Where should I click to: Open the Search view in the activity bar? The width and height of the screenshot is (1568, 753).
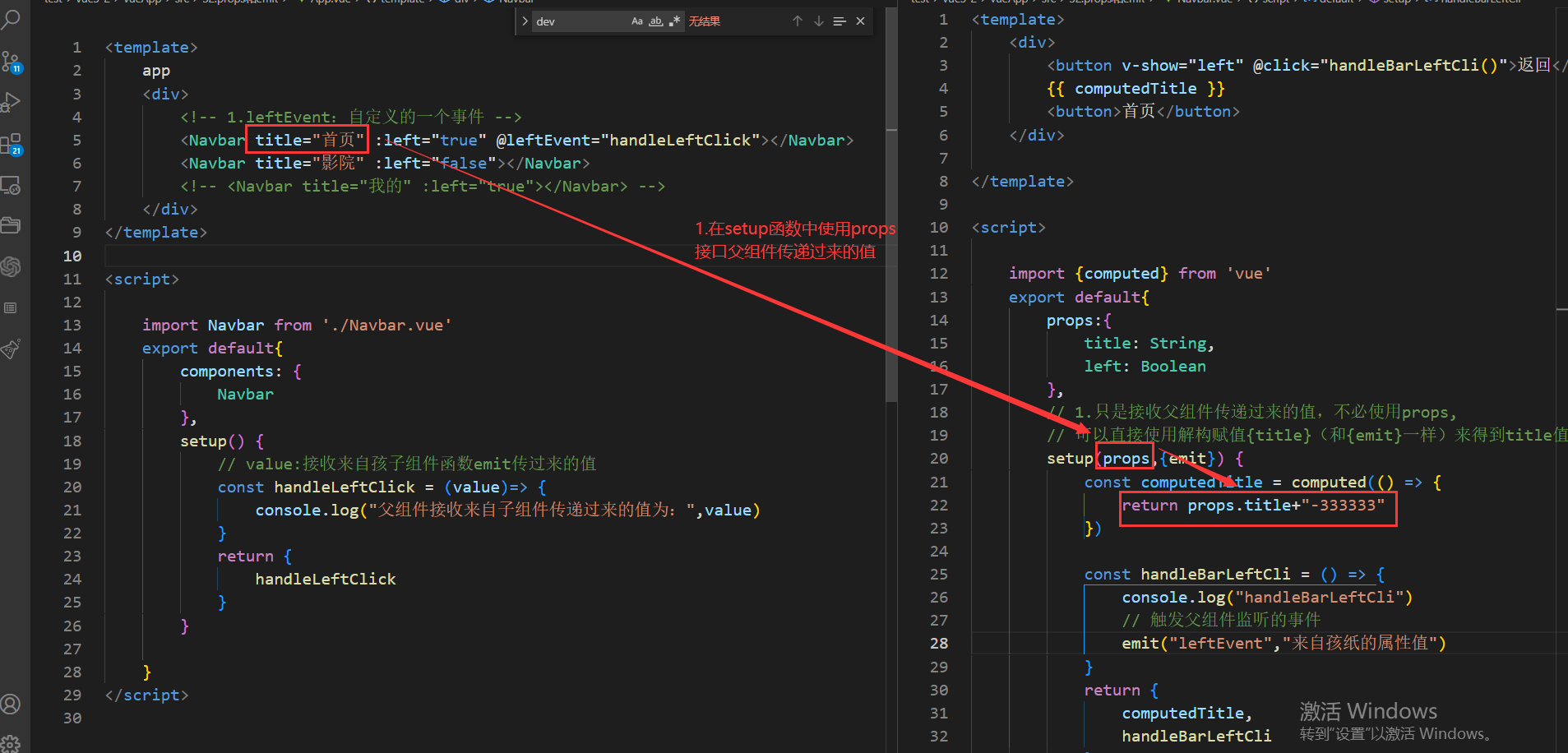[11, 20]
